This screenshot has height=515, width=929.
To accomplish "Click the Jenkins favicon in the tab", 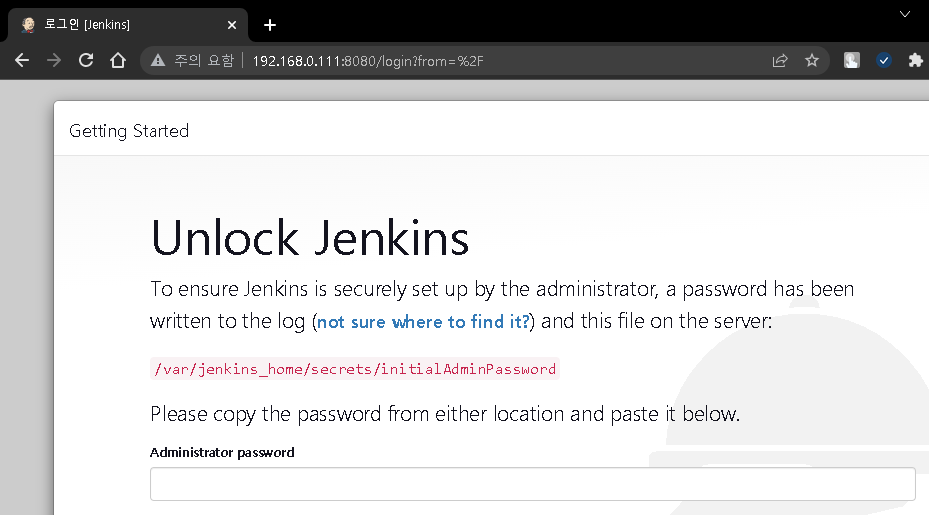I will point(28,25).
